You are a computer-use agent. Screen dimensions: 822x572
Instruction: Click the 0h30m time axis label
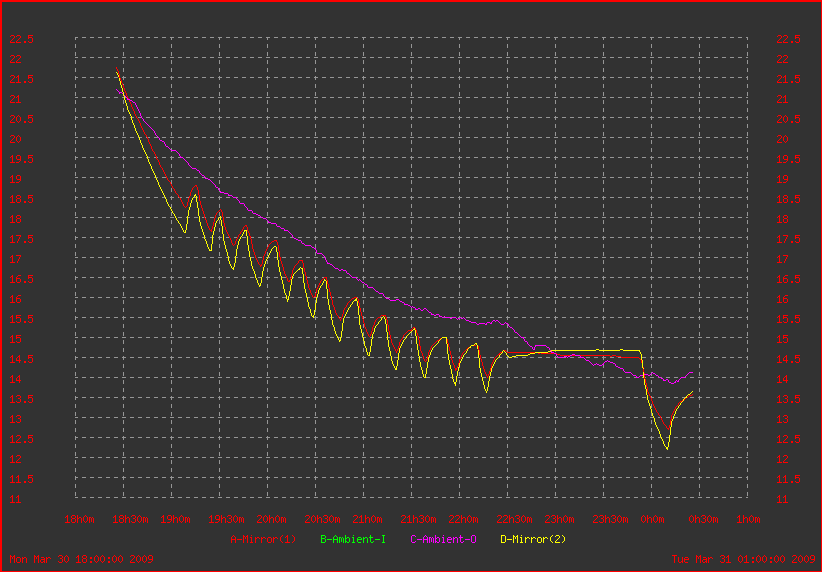703,519
